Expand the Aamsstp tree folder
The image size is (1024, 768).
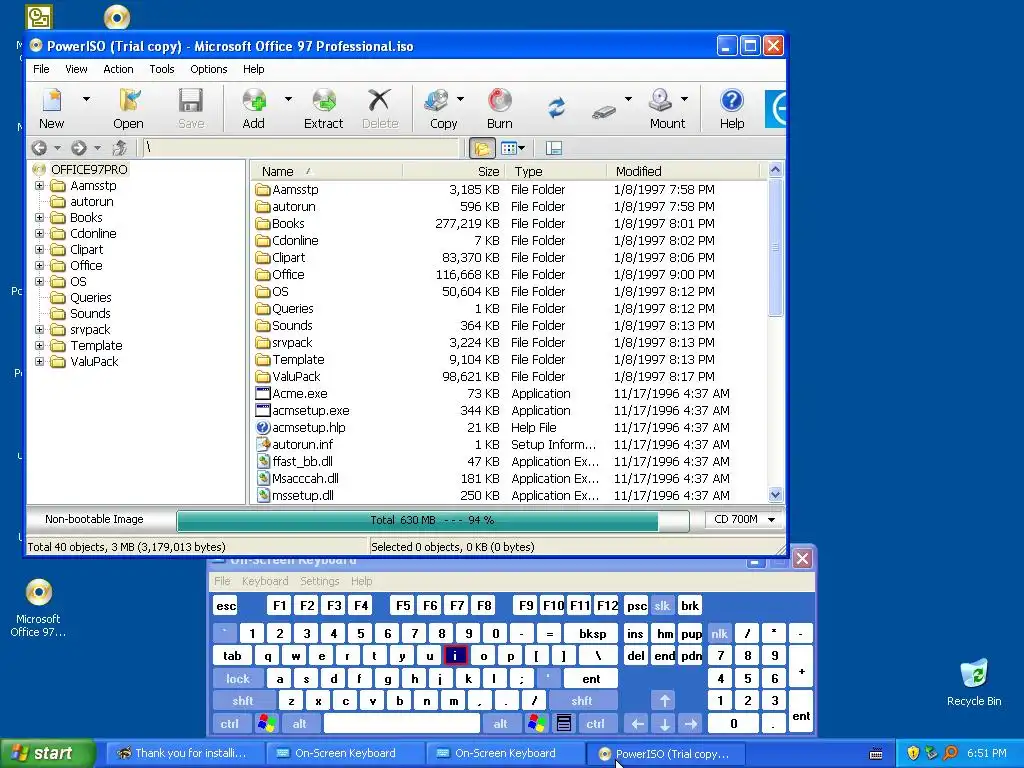pyautogui.click(x=39, y=185)
